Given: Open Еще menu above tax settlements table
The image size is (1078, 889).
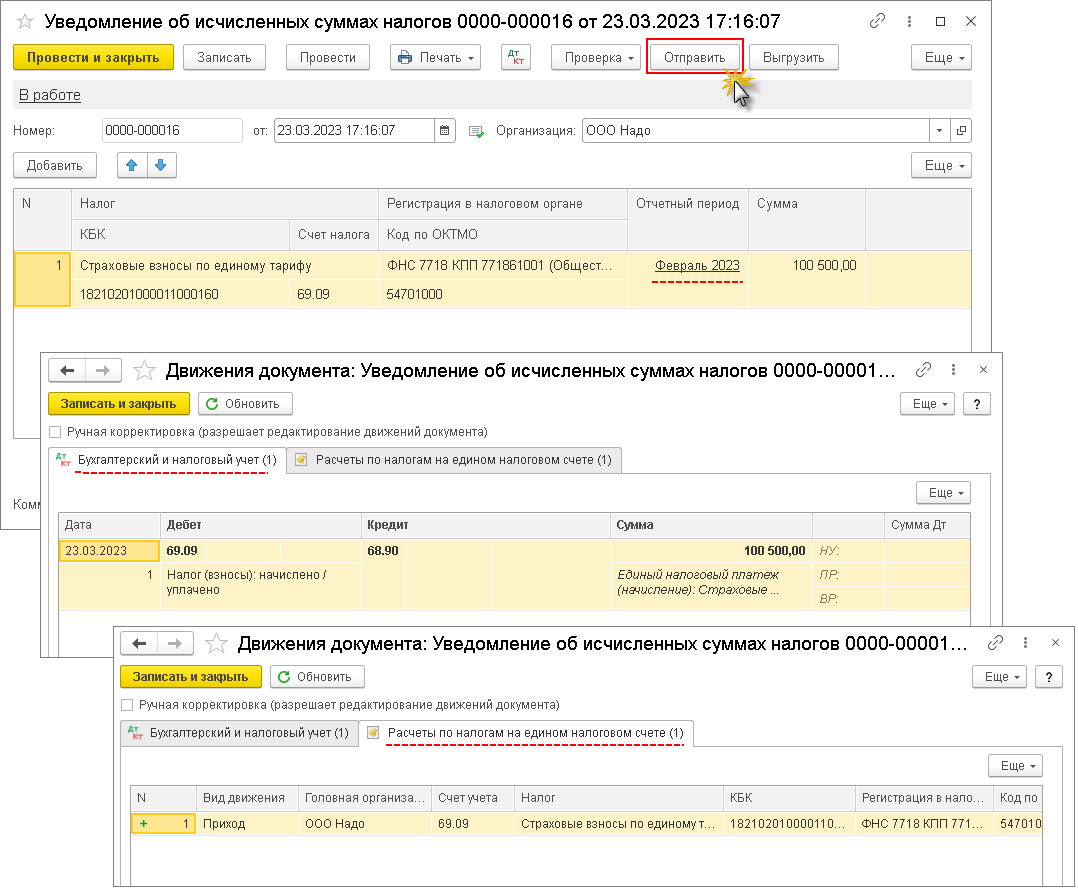Looking at the screenshot, I should 1015,766.
